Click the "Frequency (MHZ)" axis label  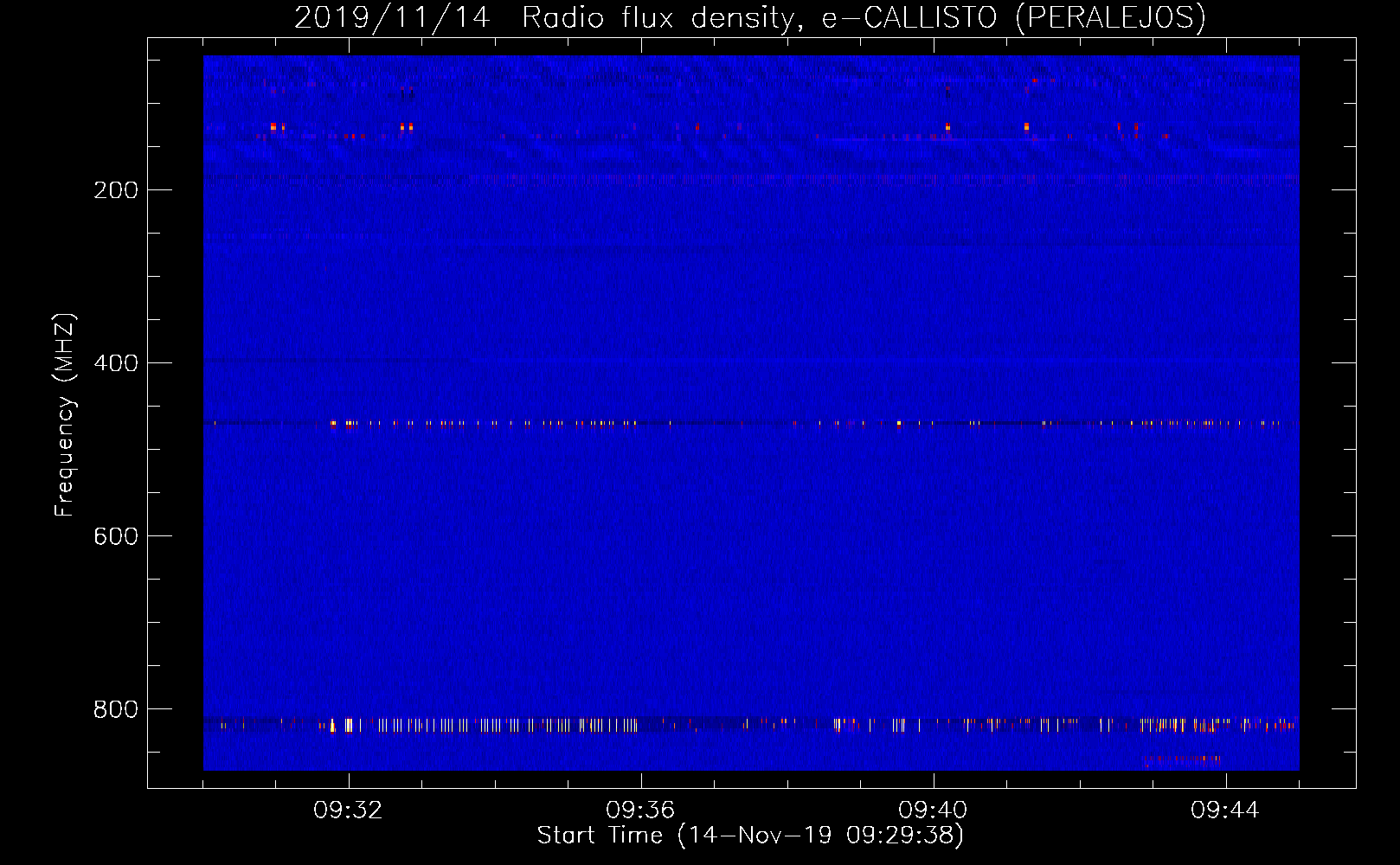(65, 415)
